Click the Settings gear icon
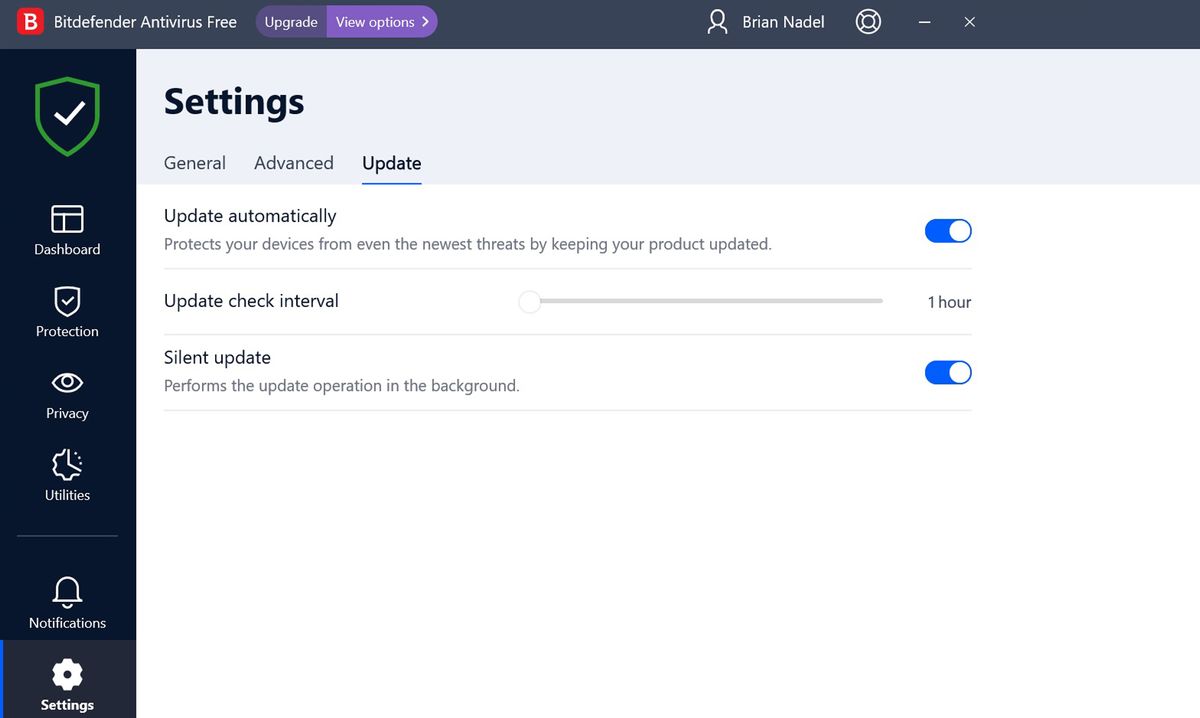Screen dimensions: 1200x718 click(67, 674)
